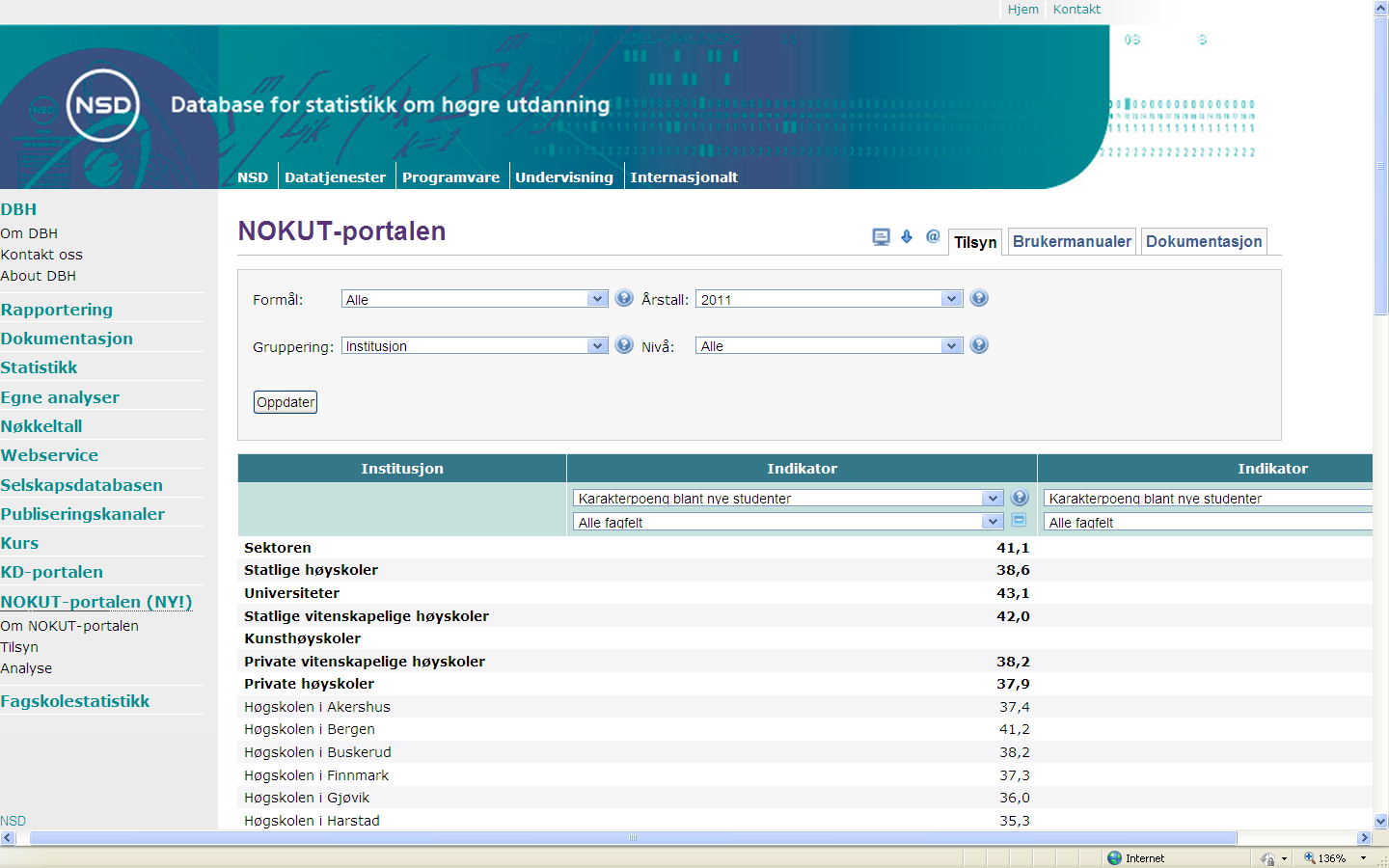Open the DBH sidebar heading
Image resolution: width=1389 pixels, height=868 pixels.
[x=18, y=209]
